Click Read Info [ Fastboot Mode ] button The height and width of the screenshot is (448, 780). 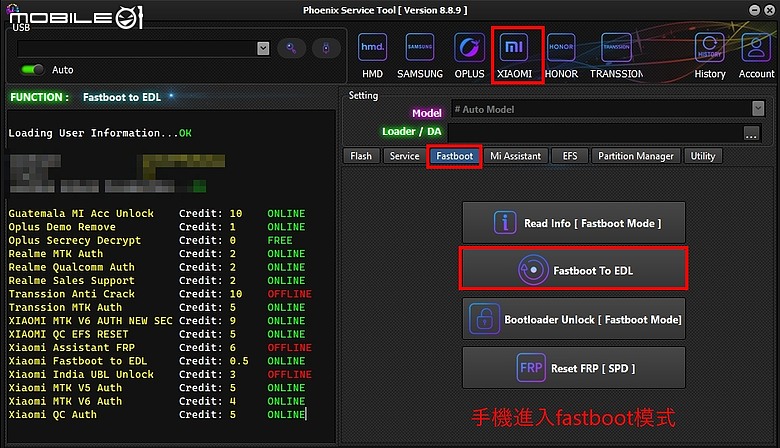[574, 223]
